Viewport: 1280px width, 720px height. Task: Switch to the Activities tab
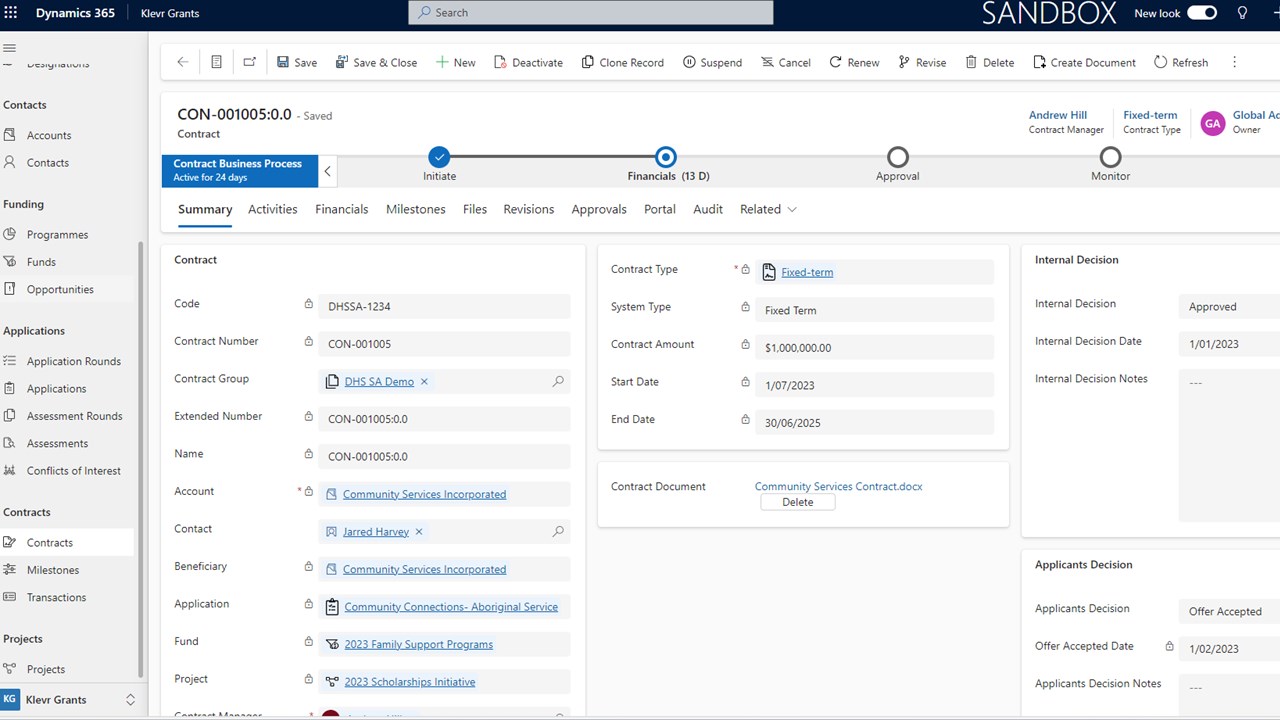(x=273, y=209)
